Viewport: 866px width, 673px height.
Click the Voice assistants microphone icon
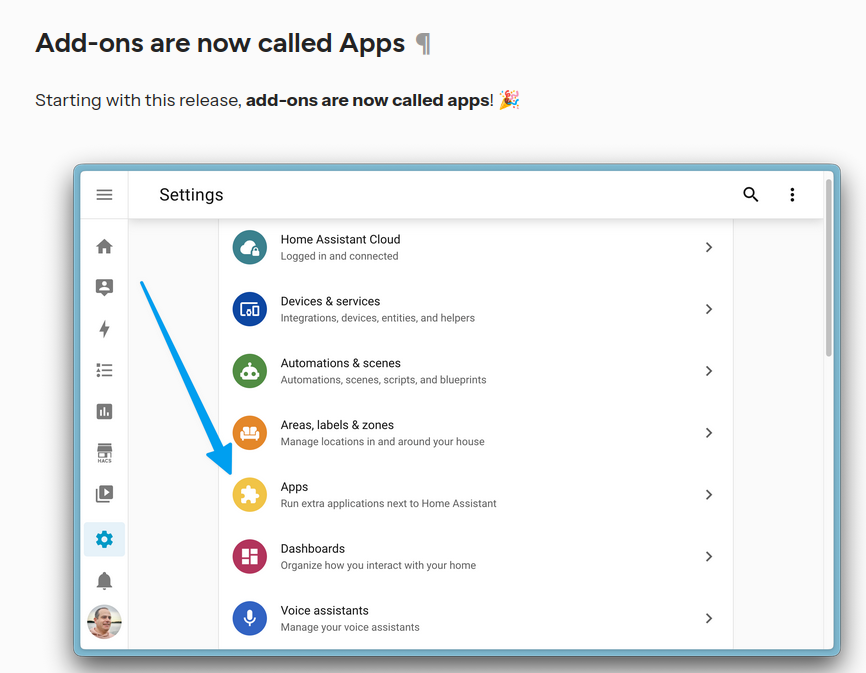pyautogui.click(x=250, y=618)
